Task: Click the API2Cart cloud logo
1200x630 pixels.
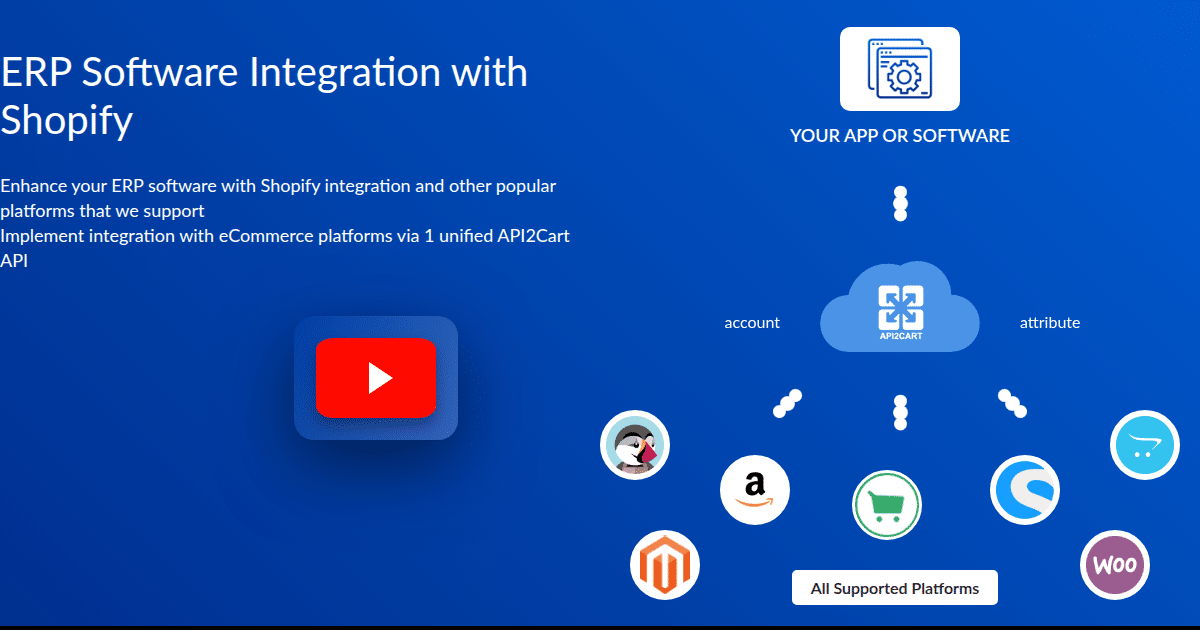Action: pyautogui.click(x=900, y=308)
